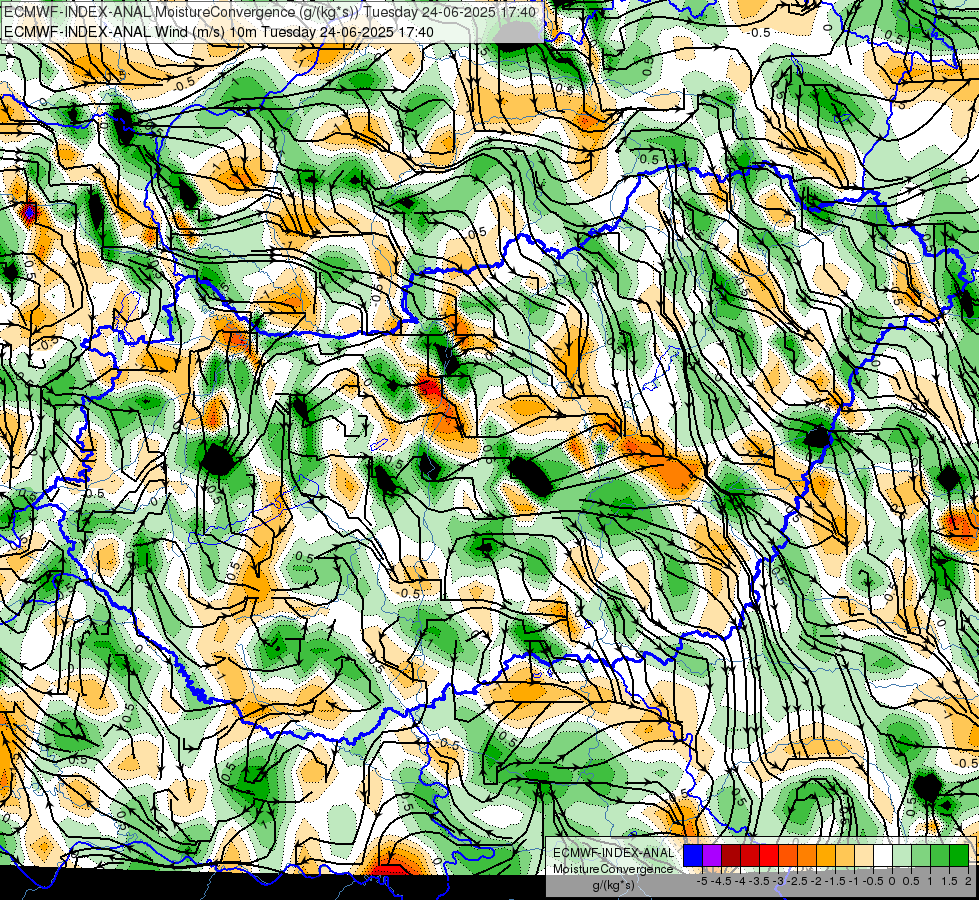The height and width of the screenshot is (900, 979).
Task: Click the 2 legend tick label
Action: coord(968,881)
